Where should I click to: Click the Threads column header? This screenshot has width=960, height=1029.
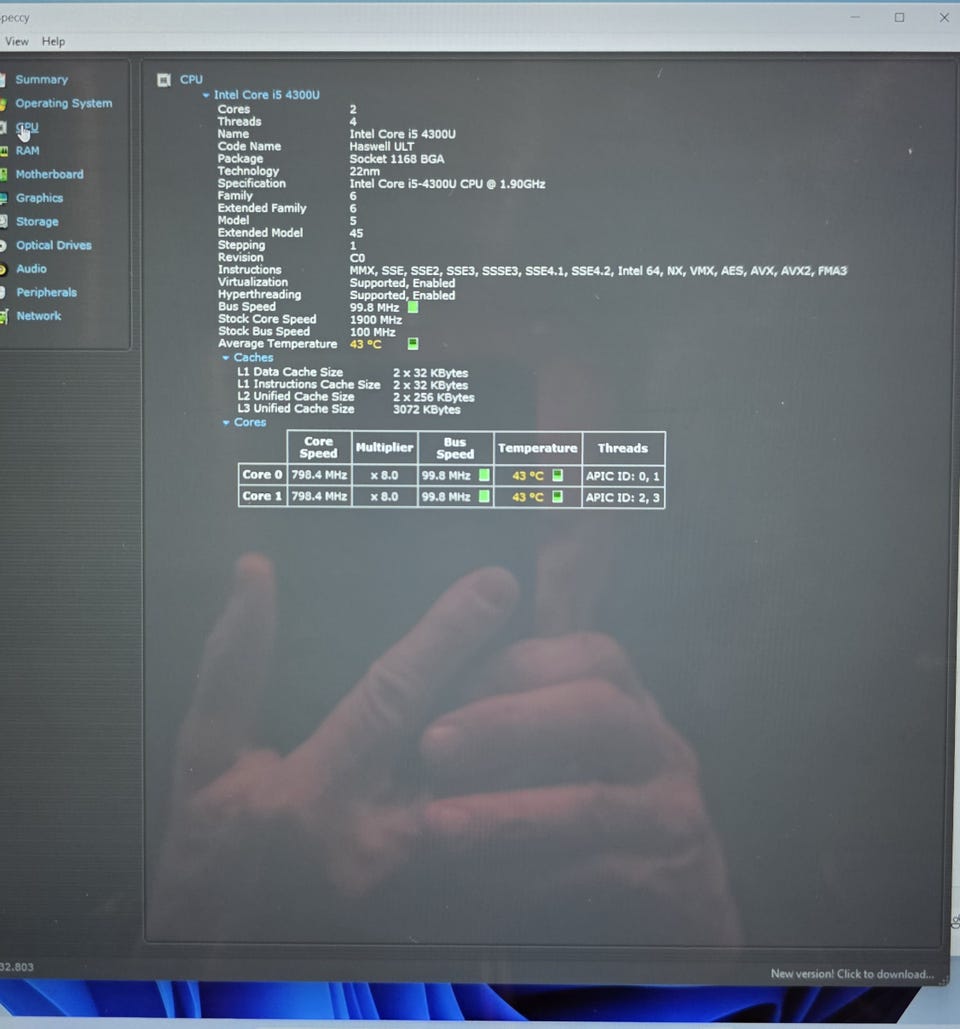tap(623, 448)
